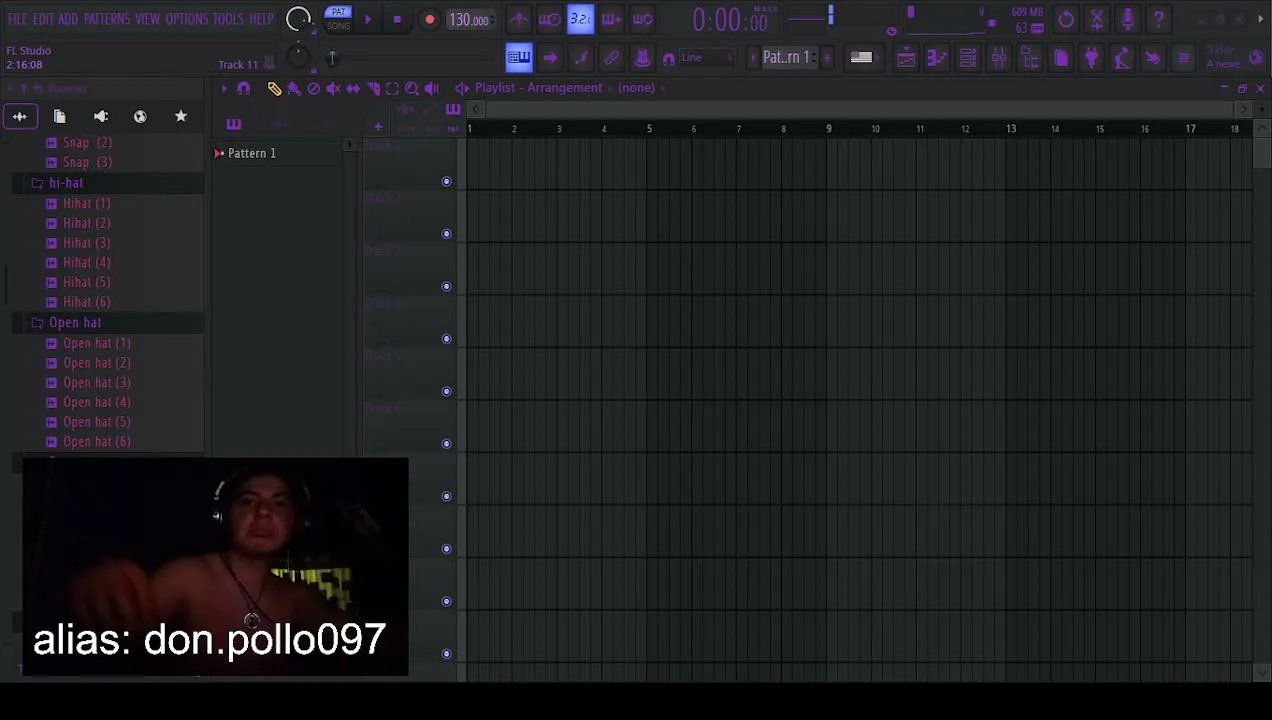Mute Track 1 using its dot
The image size is (1272, 720).
(447, 182)
